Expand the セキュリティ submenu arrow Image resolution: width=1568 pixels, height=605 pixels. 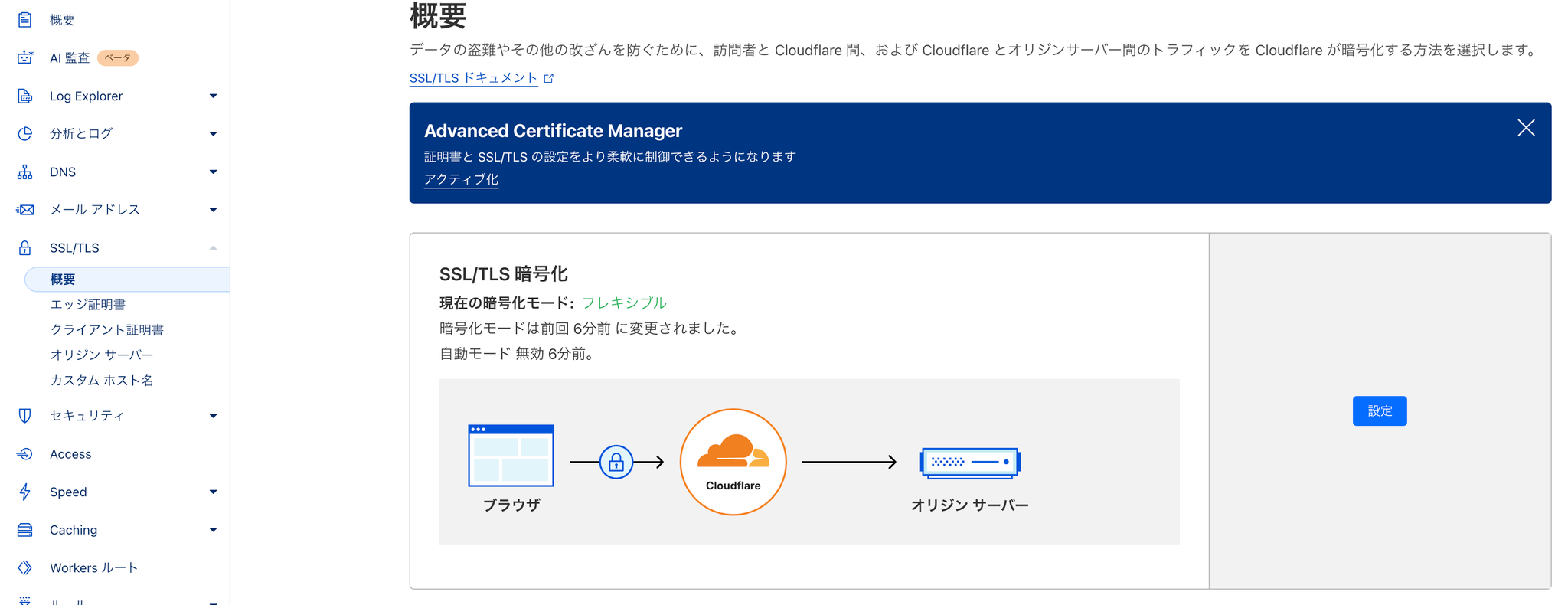(214, 416)
